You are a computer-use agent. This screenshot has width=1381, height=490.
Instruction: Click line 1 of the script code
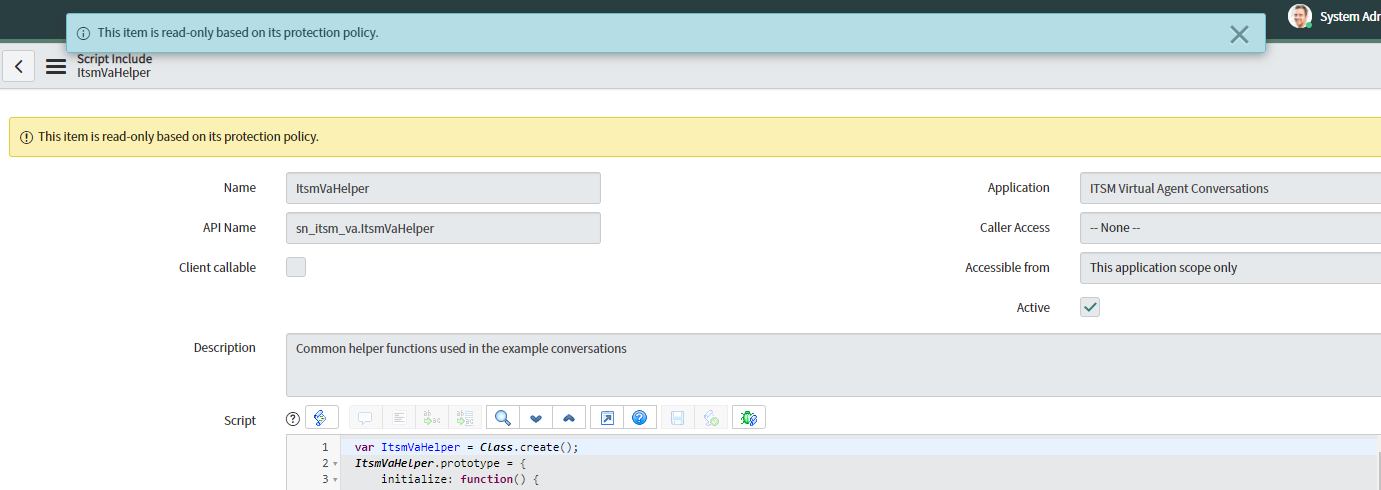click(860, 447)
